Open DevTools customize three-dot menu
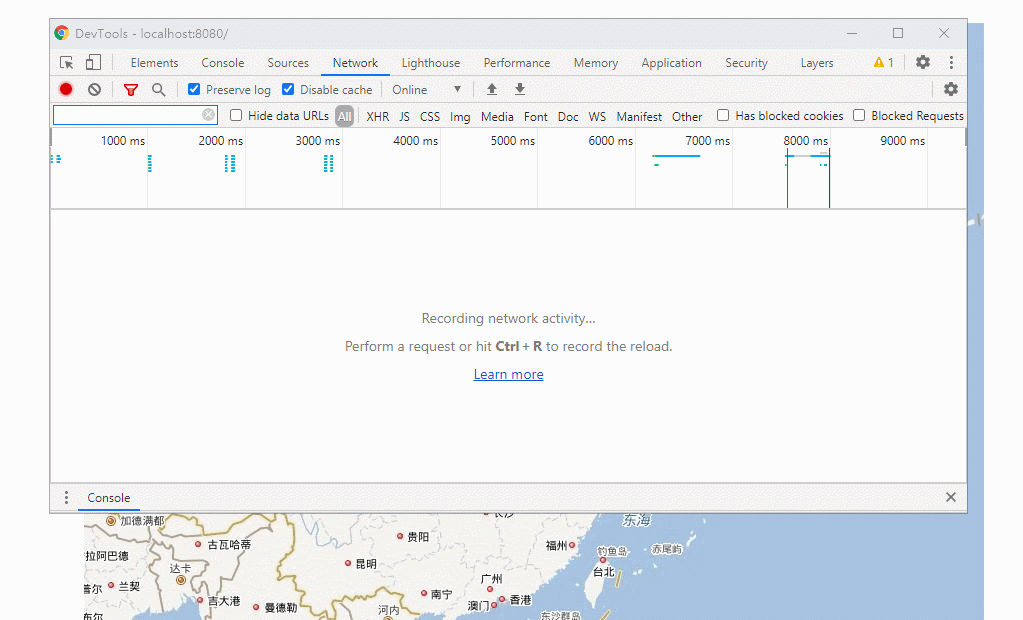The image size is (1023, 620). coord(951,62)
